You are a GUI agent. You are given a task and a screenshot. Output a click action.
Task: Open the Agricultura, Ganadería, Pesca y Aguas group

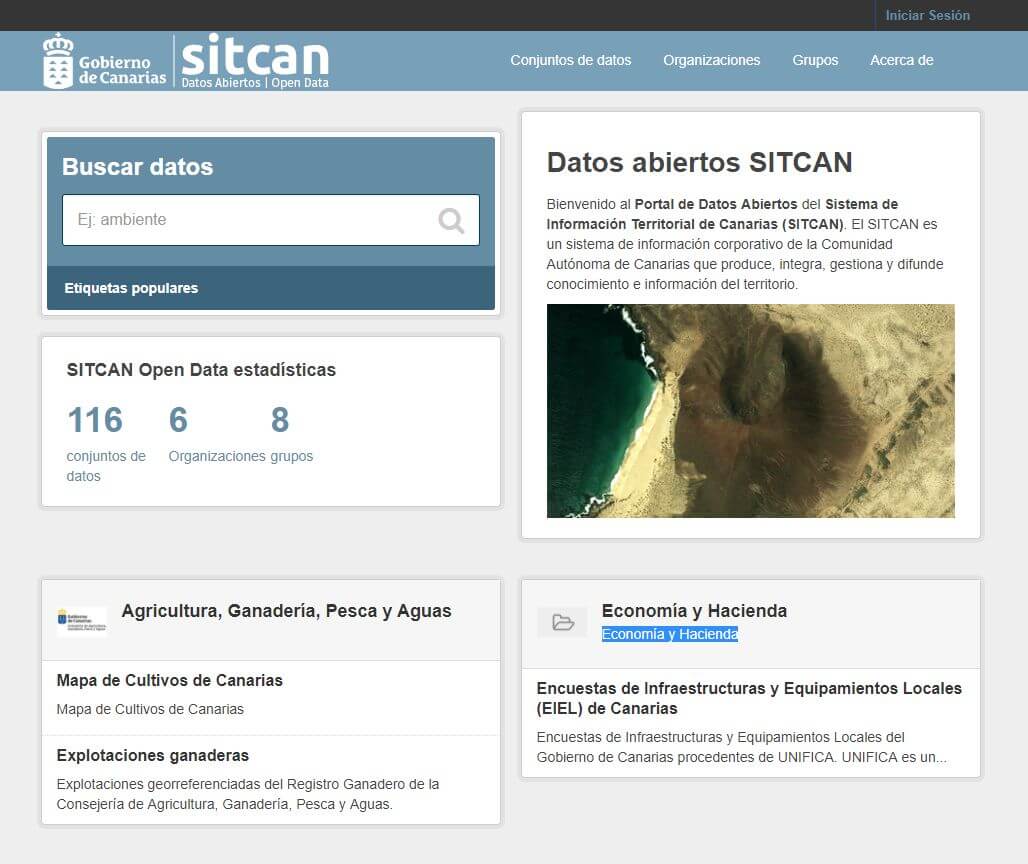pos(287,610)
